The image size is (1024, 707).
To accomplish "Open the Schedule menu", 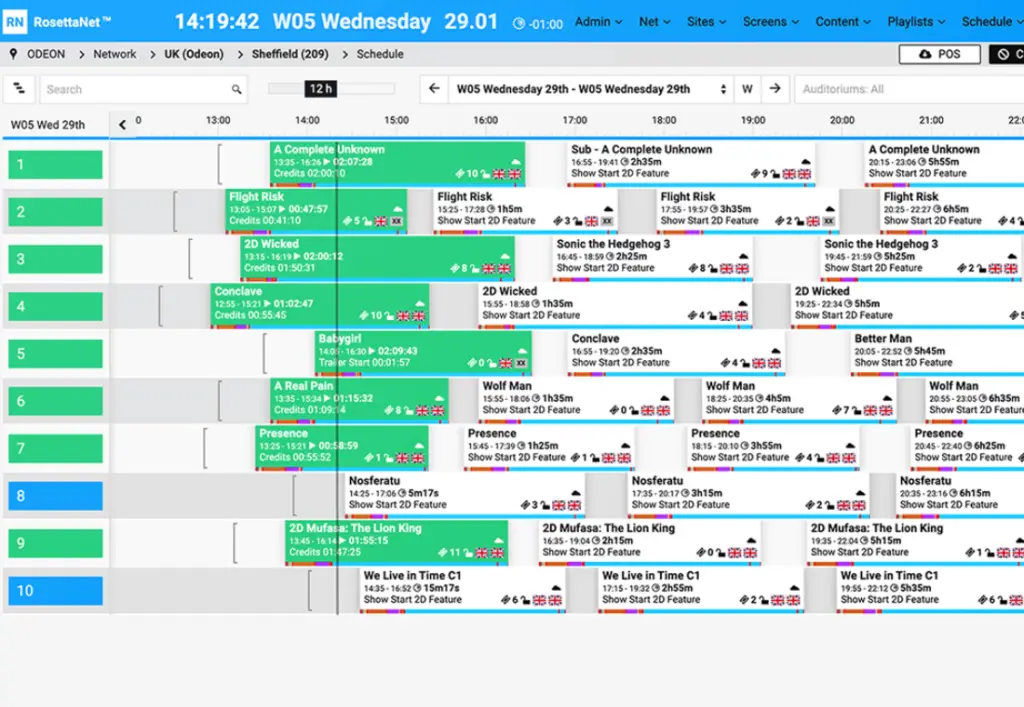I will tap(991, 22).
